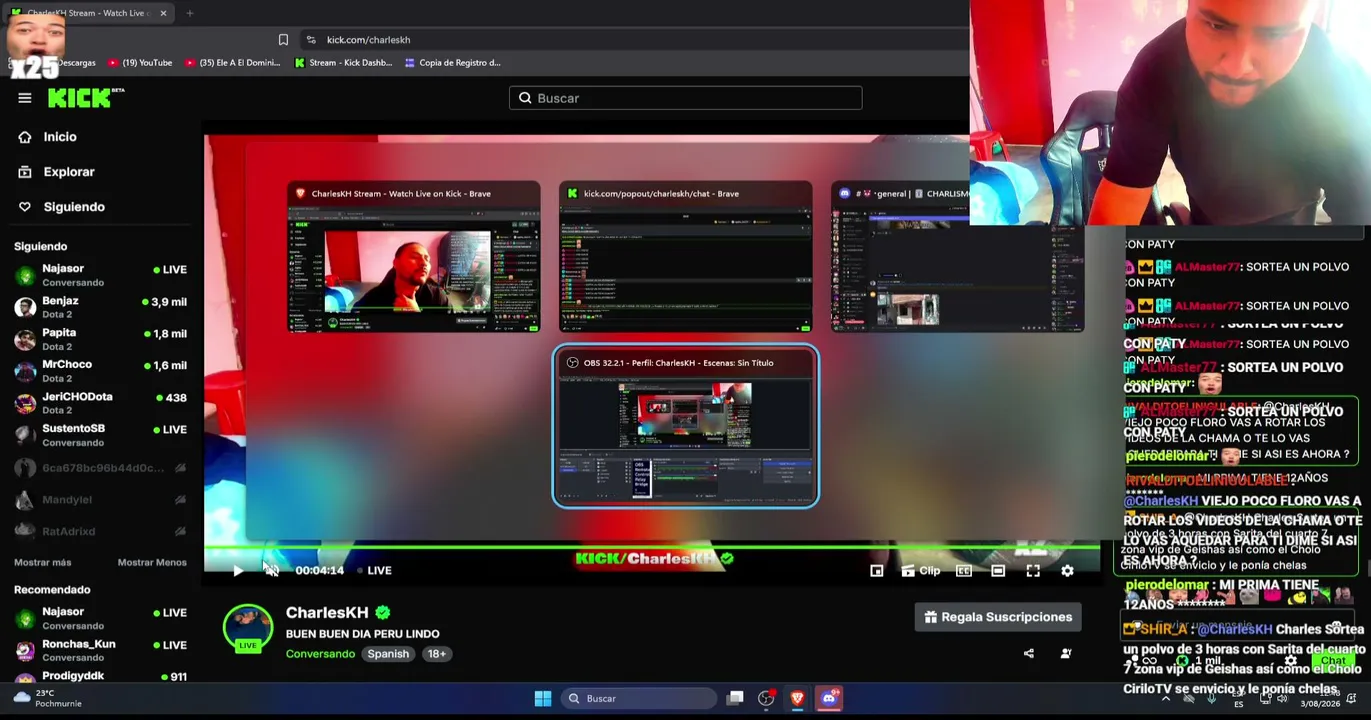Open the Kick hamburger sidebar menu

pos(25,98)
